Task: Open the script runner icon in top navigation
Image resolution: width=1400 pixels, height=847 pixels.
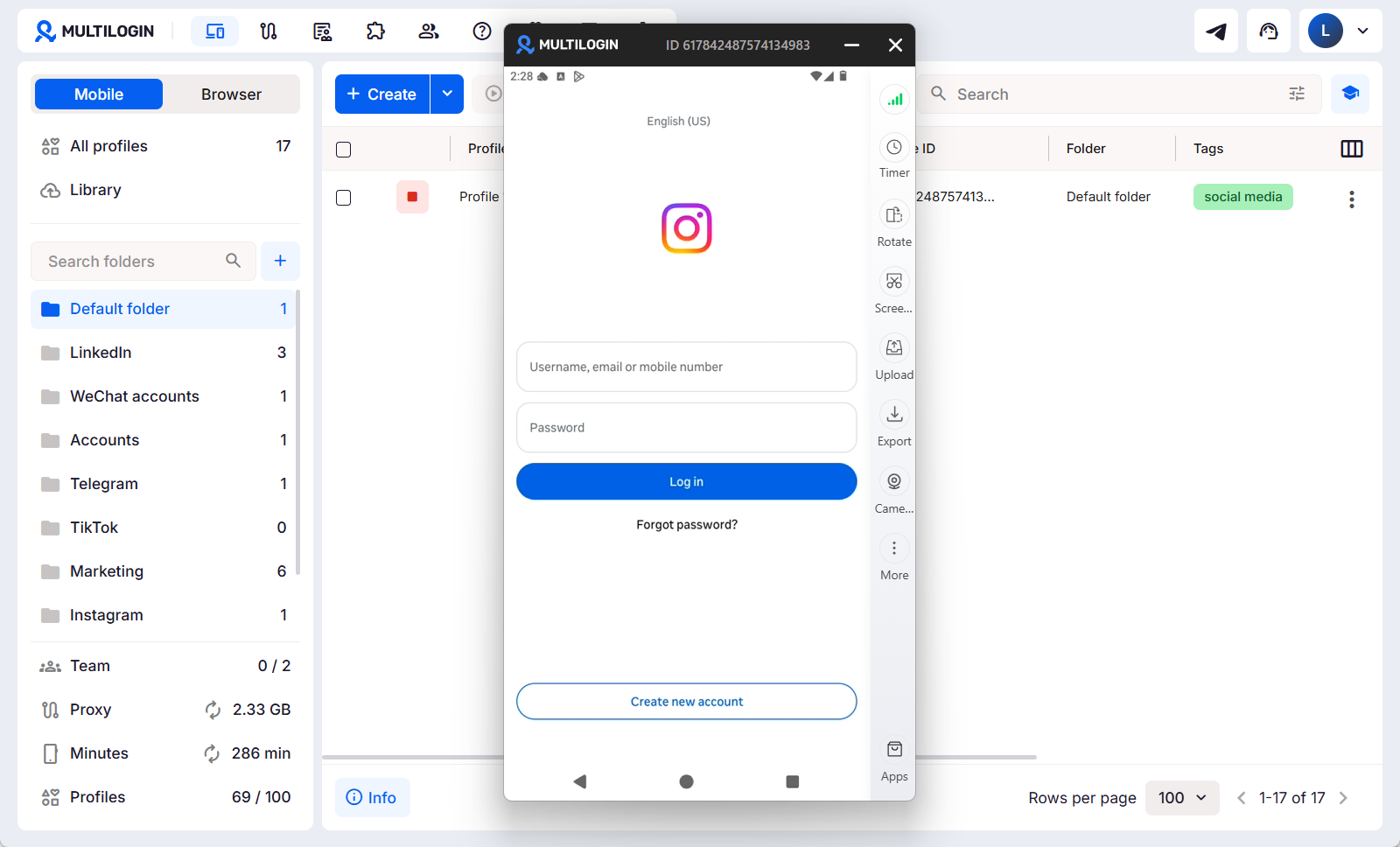Action: click(x=322, y=31)
